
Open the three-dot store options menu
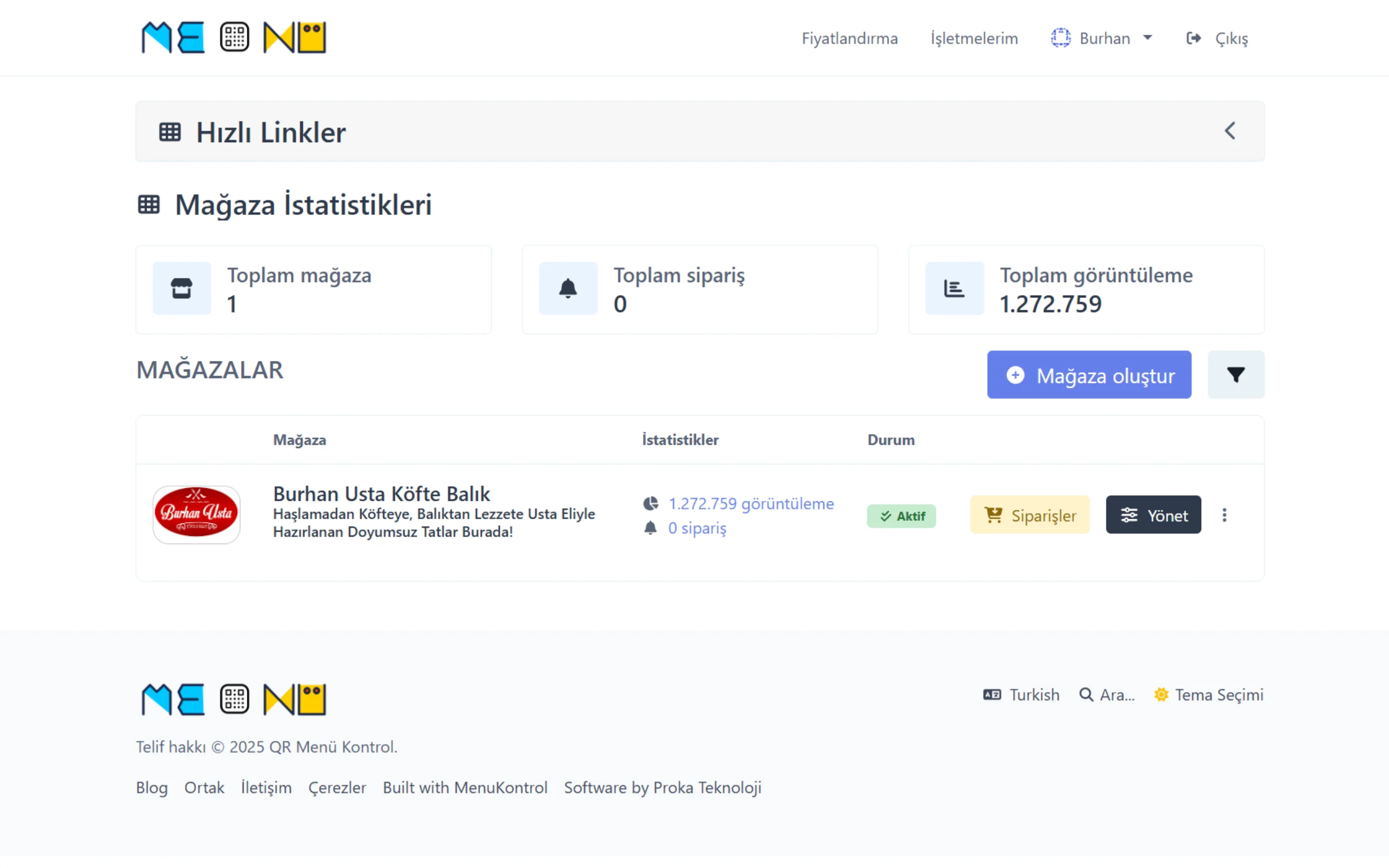pos(1224,515)
